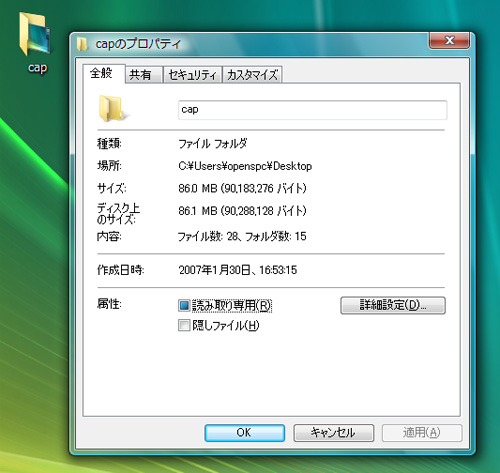
Task: Click the 属性: label
Action: click(x=109, y=304)
